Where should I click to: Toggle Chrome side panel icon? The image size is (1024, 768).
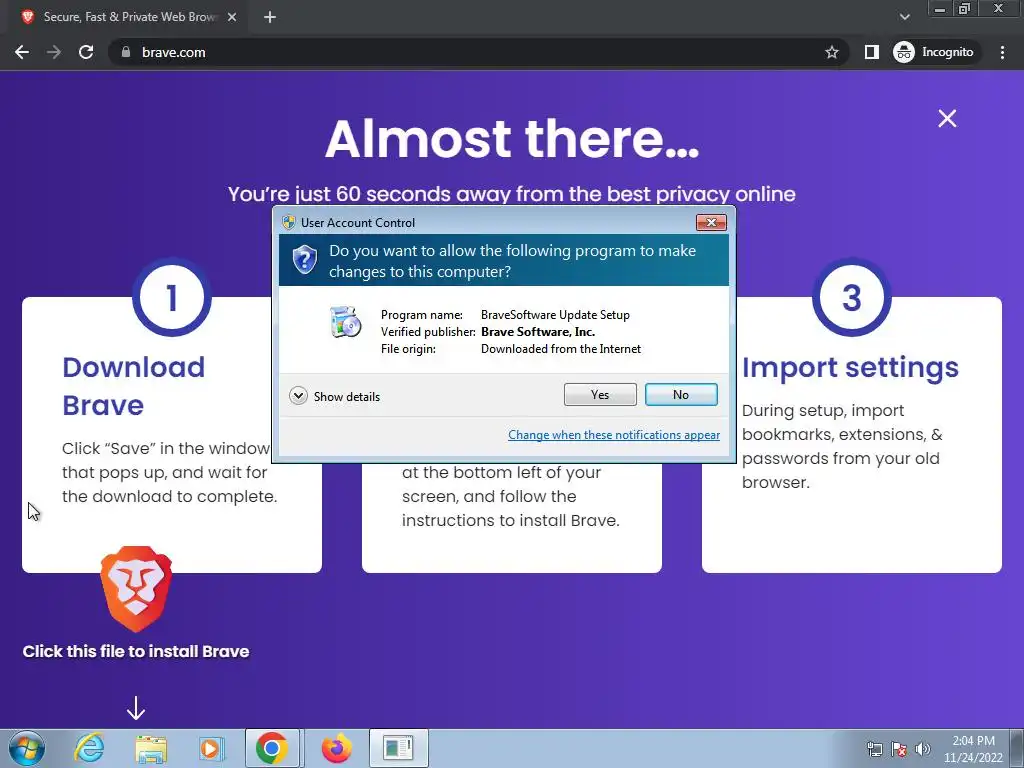(x=871, y=52)
